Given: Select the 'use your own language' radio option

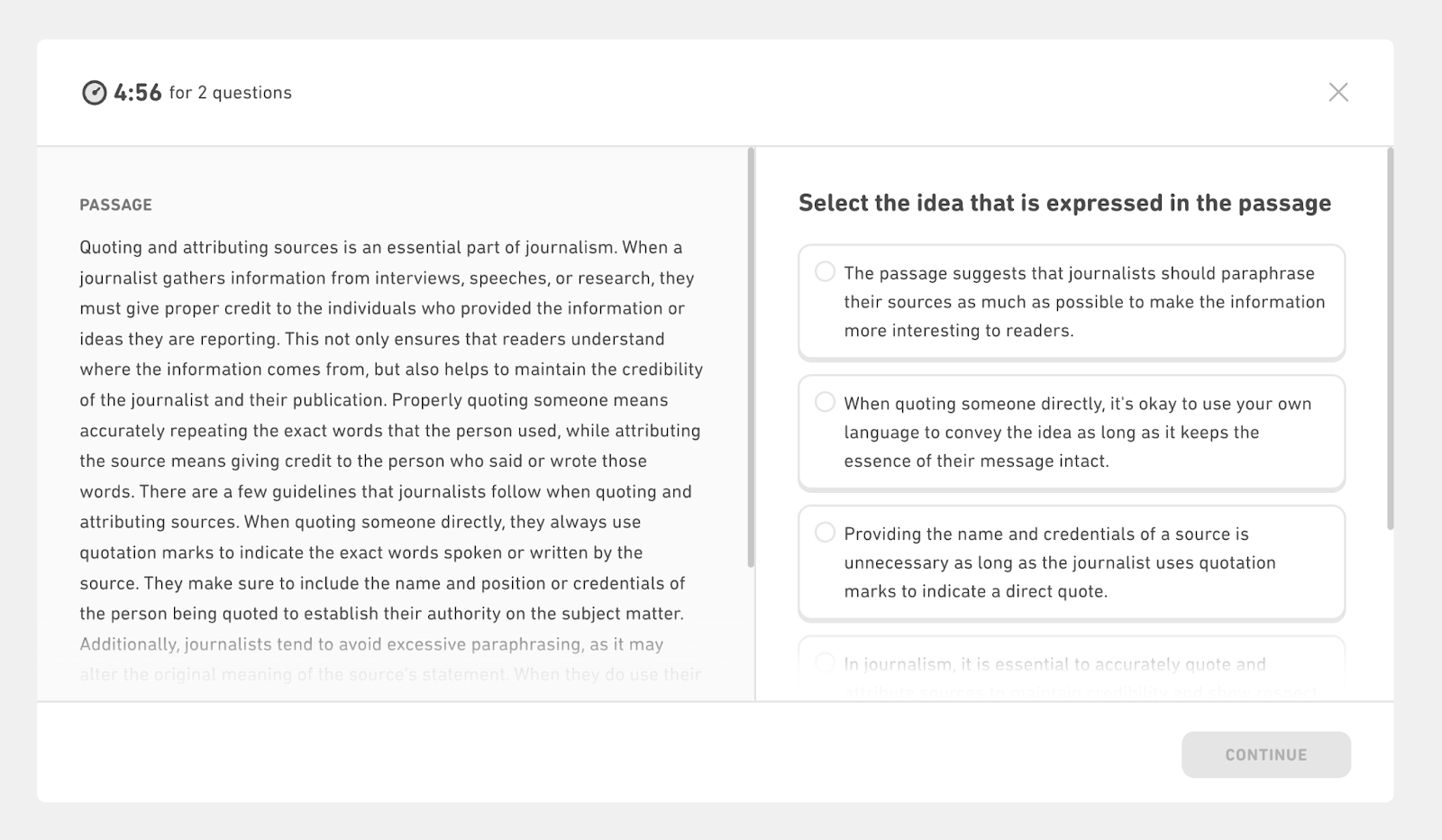Looking at the screenshot, I should click(x=825, y=402).
